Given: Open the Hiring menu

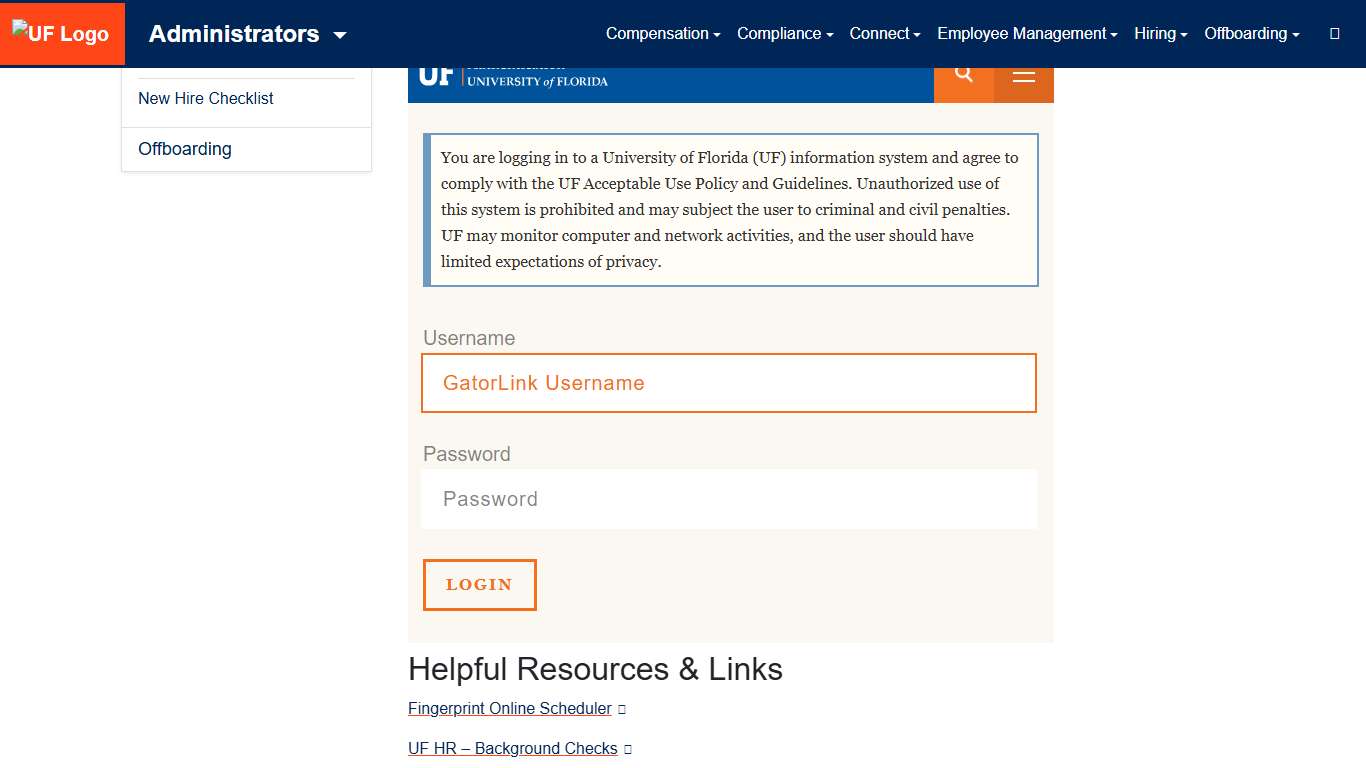Looking at the screenshot, I should (x=1160, y=34).
